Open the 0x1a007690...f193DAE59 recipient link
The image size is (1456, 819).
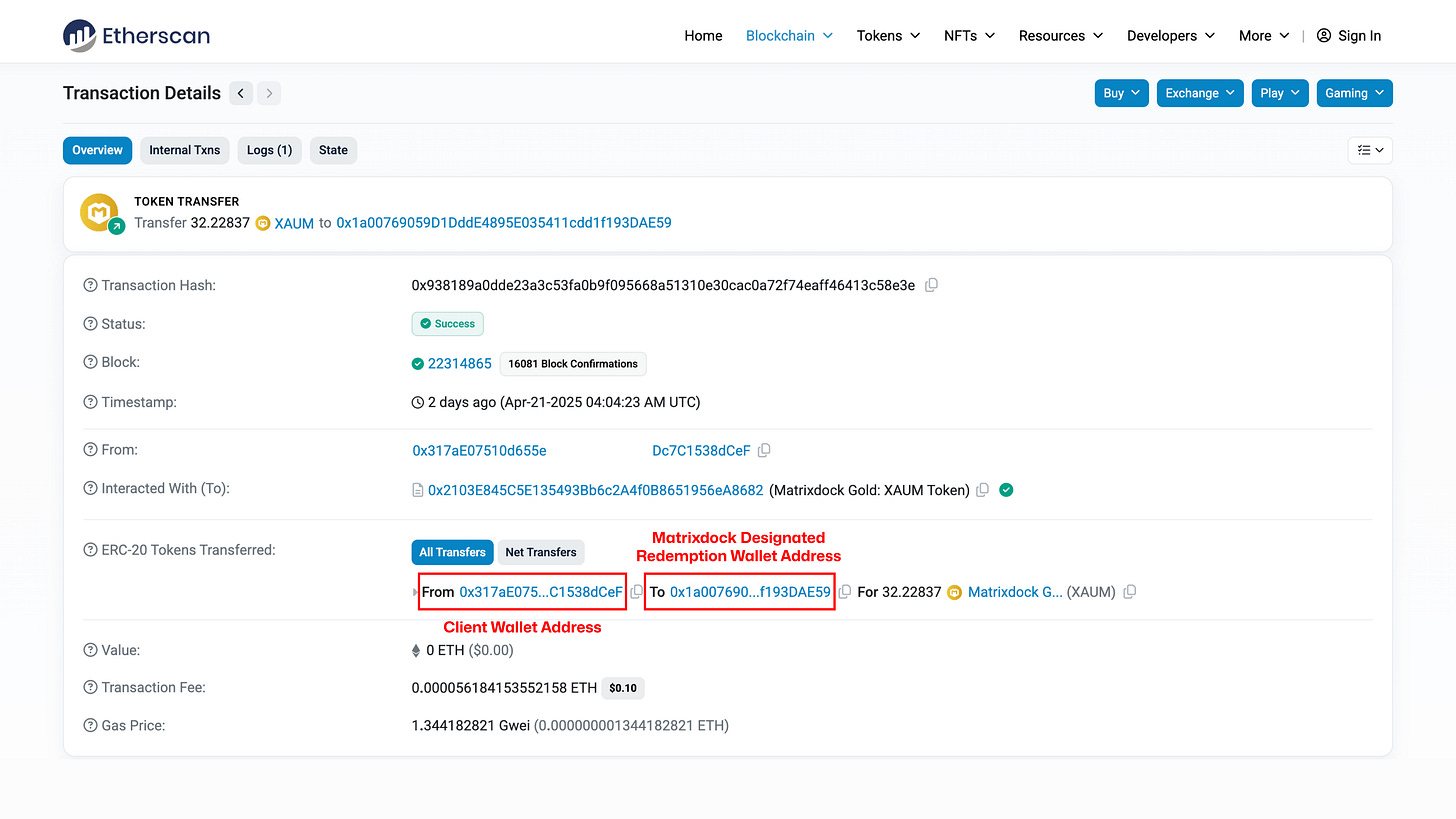[x=750, y=592]
